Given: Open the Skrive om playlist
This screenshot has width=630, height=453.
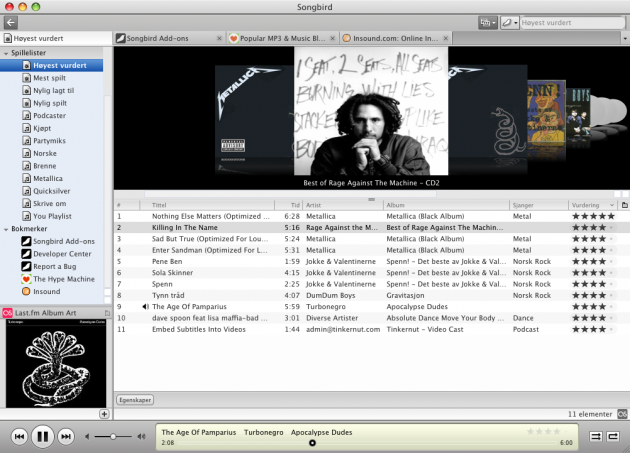Looking at the screenshot, I should (x=49, y=203).
